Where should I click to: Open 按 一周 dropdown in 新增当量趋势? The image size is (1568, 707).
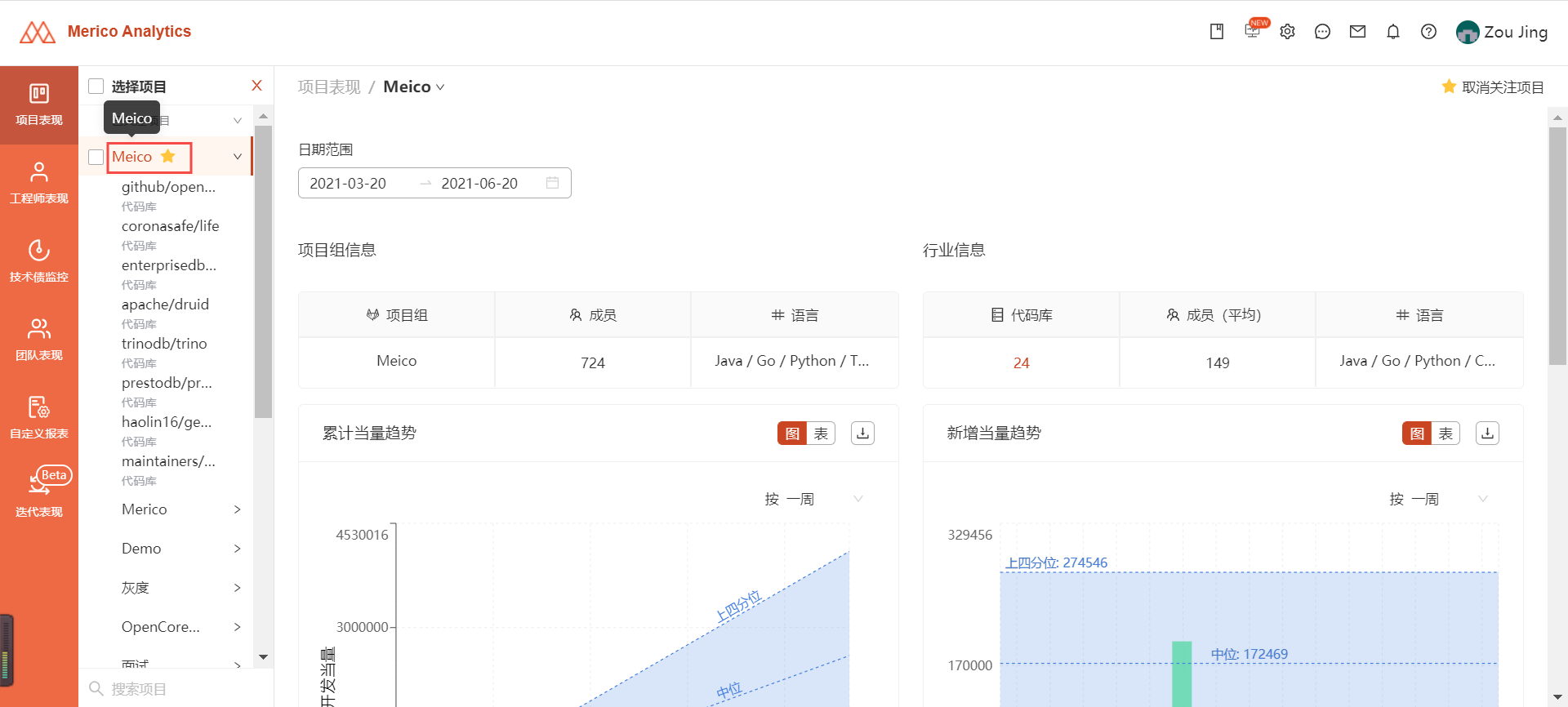1439,499
